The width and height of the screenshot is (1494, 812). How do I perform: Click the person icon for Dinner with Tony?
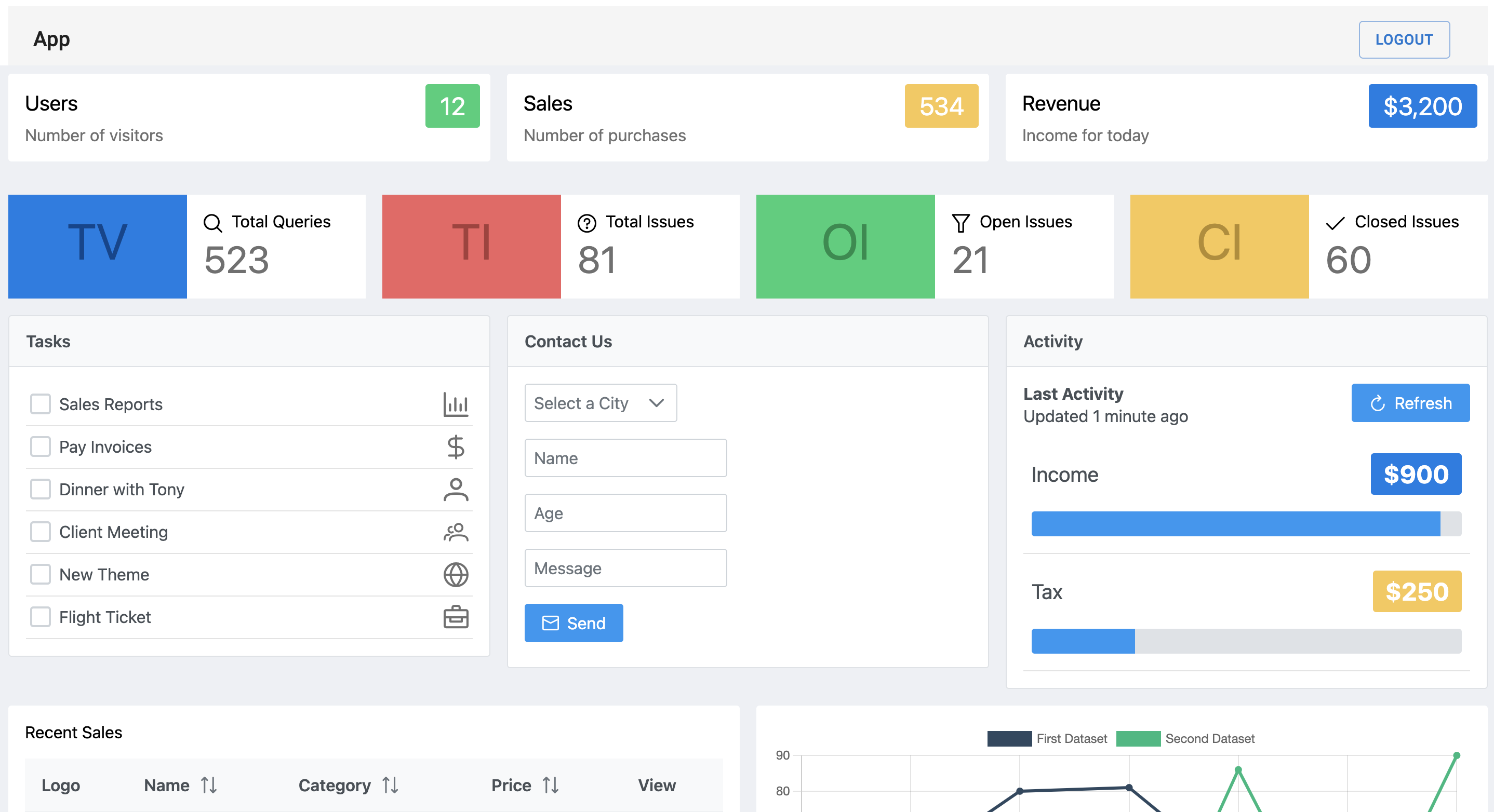click(455, 490)
